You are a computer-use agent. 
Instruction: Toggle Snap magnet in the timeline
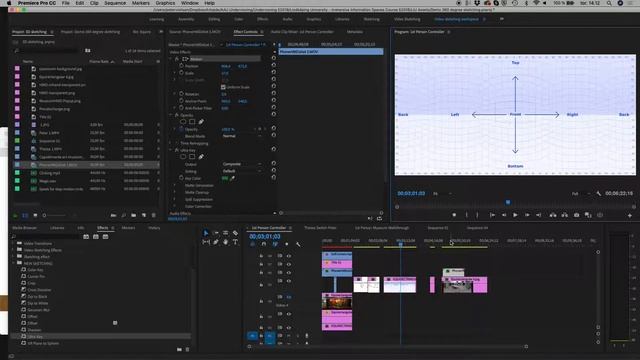click(264, 244)
